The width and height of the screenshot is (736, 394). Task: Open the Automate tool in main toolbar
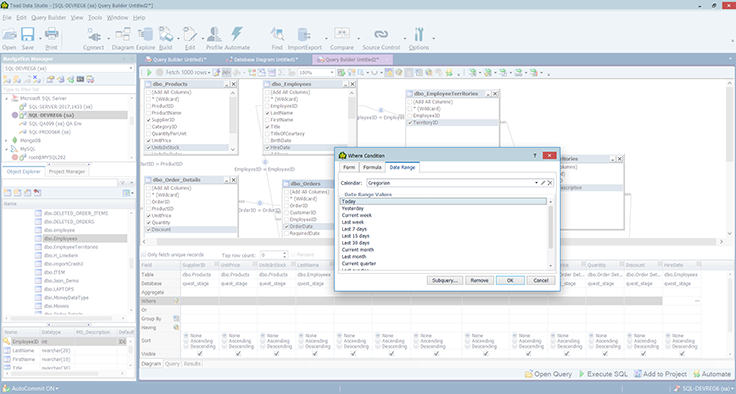[x=237, y=38]
